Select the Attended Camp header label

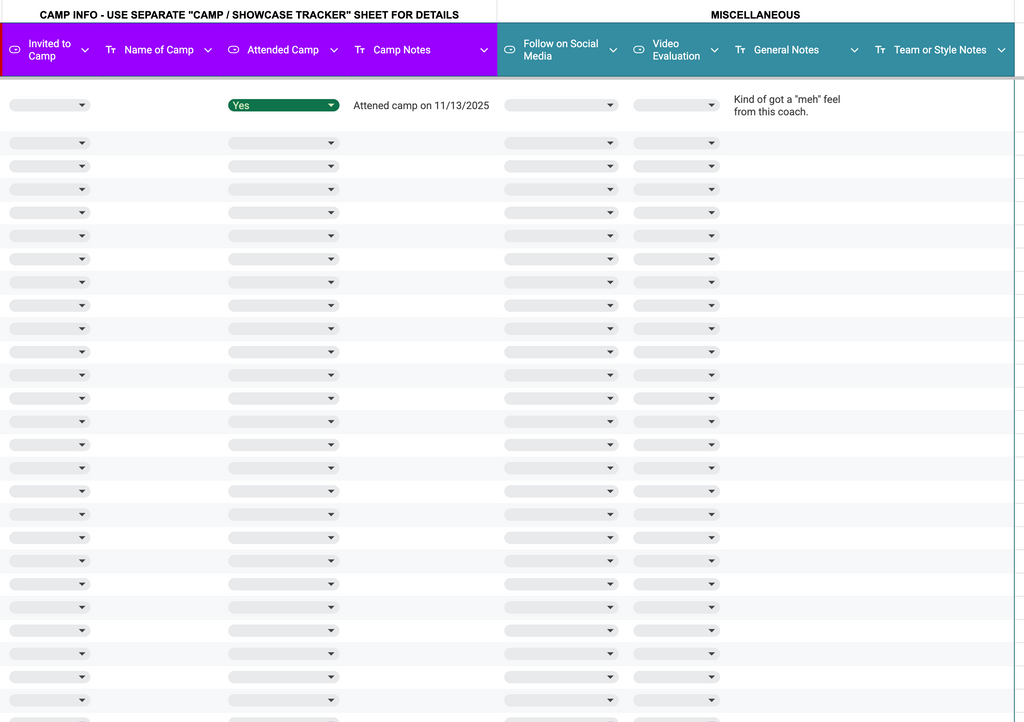point(283,50)
